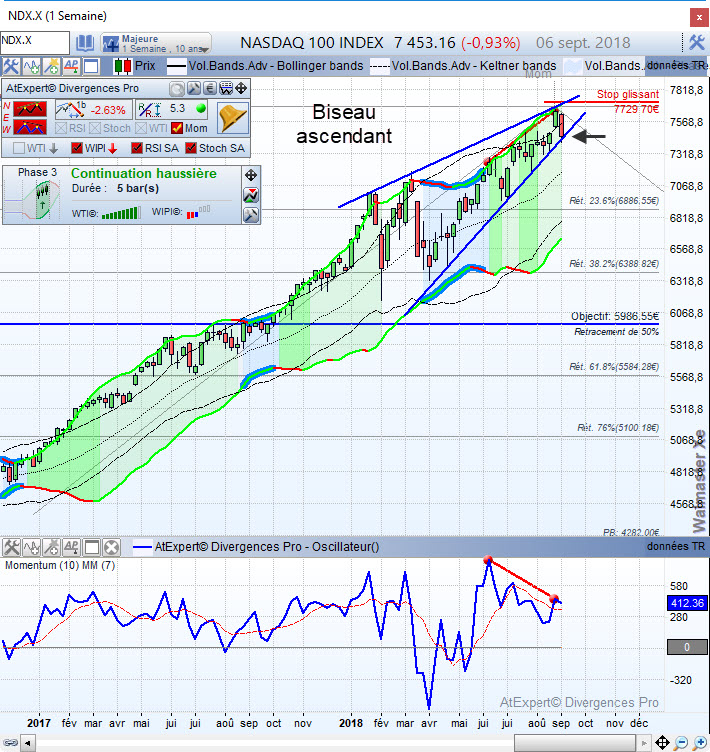Click the pan crosshair icon at bottom right
This screenshot has width=710, height=752.
pyautogui.click(x=663, y=743)
